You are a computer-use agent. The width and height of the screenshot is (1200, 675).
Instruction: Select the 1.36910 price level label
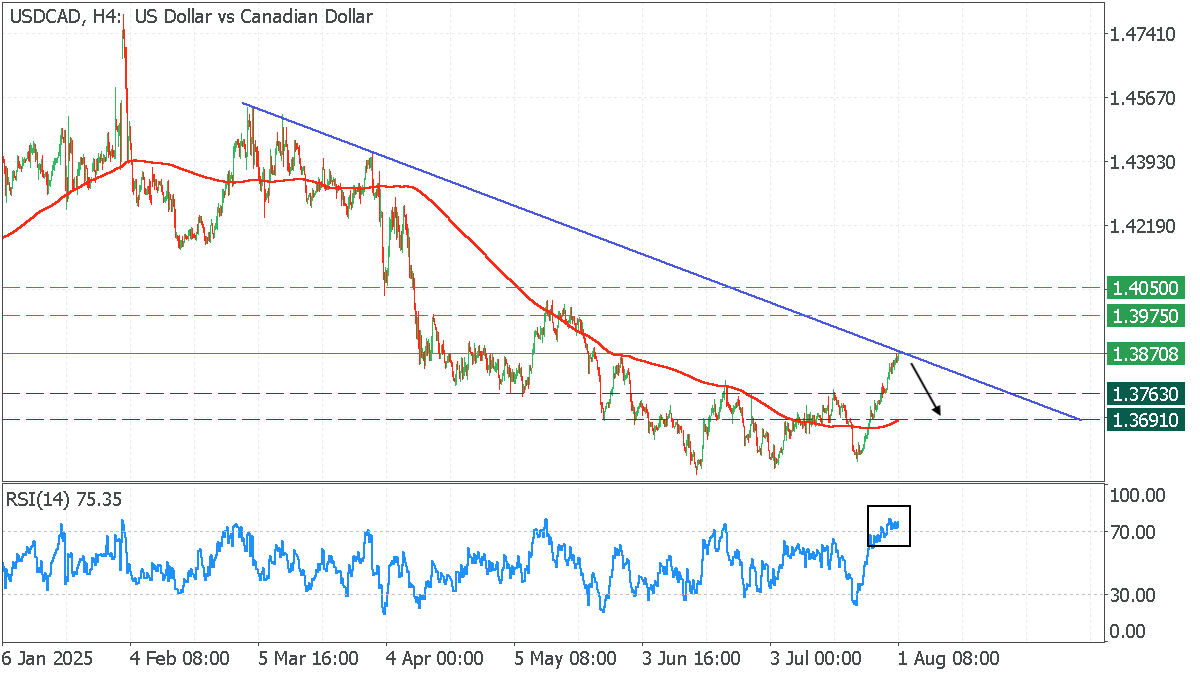(1146, 420)
